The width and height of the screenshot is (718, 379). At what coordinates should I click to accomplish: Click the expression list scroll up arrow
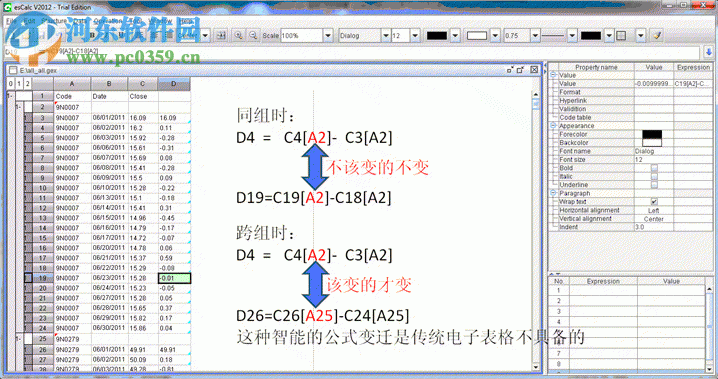[x=709, y=289]
